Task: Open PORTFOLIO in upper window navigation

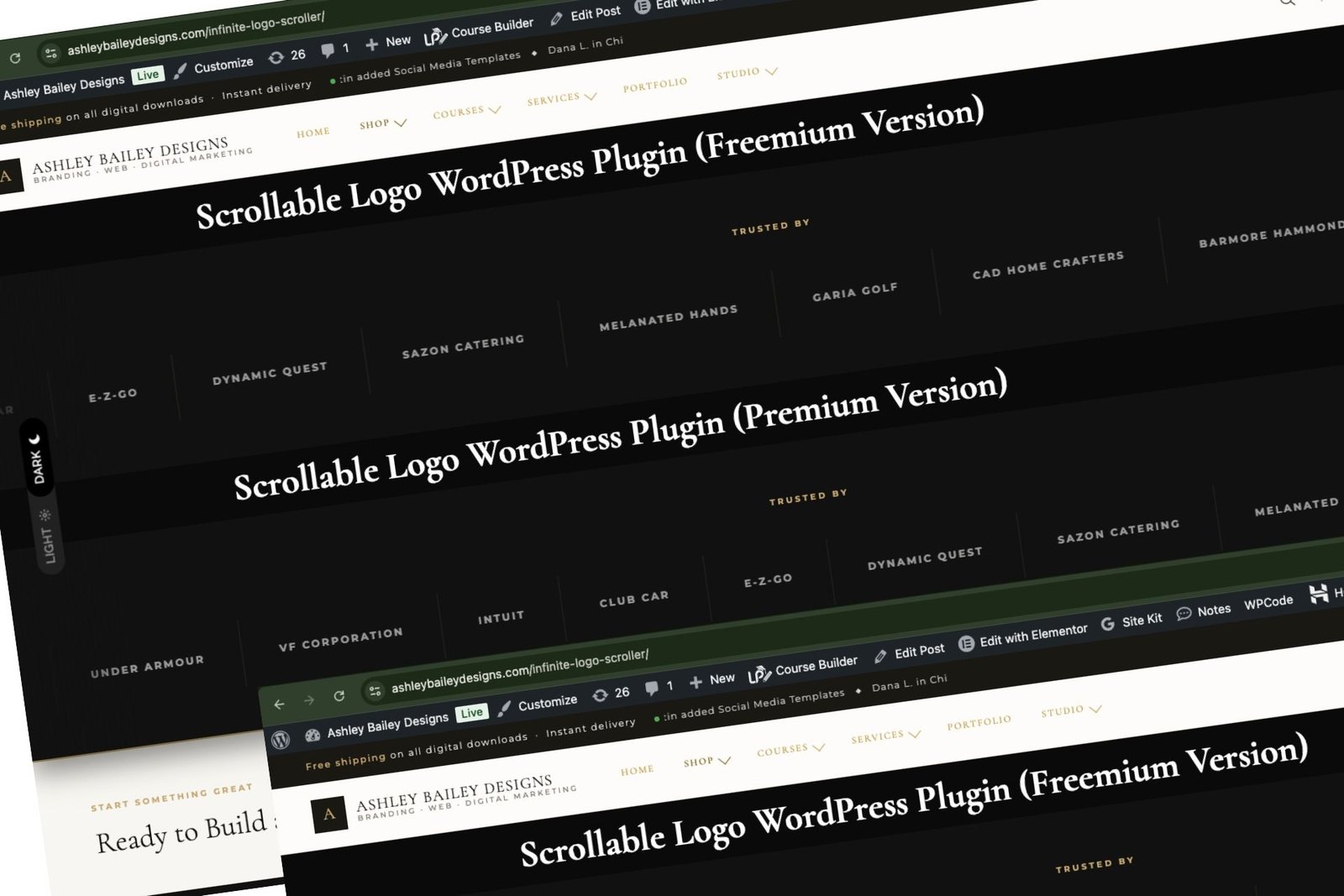Action: click(655, 85)
